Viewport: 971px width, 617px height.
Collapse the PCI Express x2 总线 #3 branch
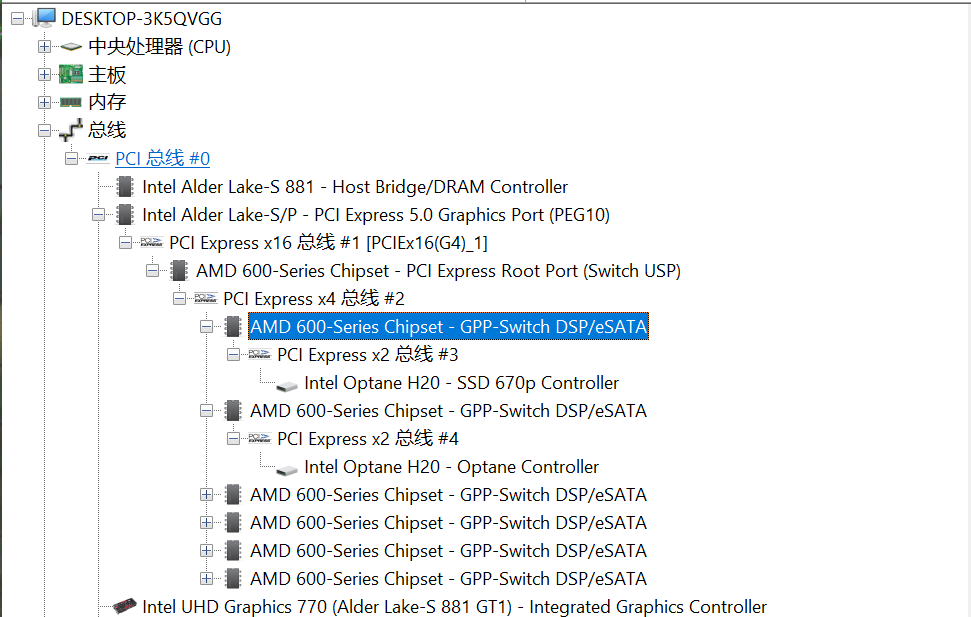(x=233, y=354)
